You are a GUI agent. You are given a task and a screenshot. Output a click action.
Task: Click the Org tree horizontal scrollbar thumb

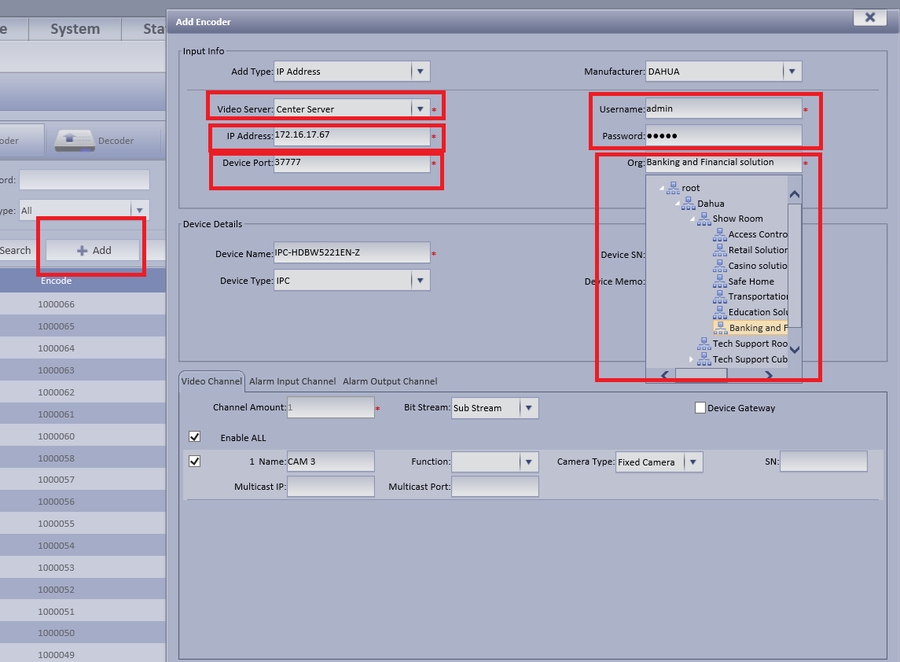click(701, 375)
